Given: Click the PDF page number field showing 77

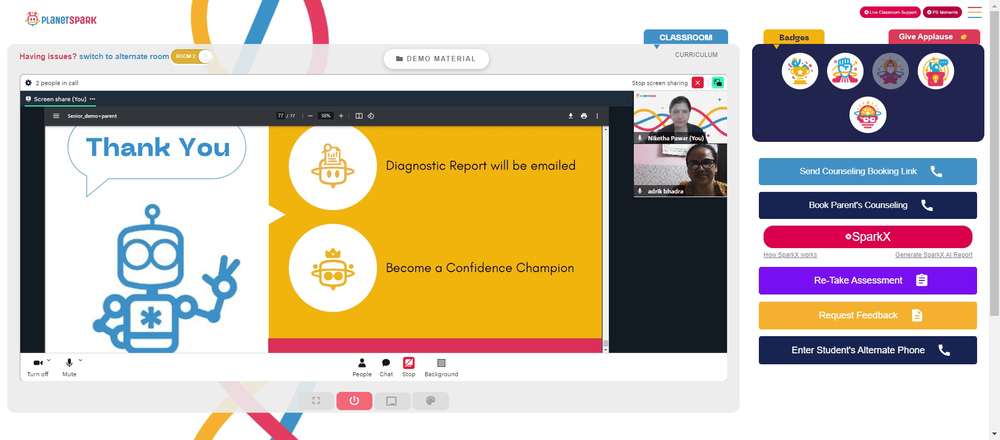Looking at the screenshot, I should pos(281,116).
